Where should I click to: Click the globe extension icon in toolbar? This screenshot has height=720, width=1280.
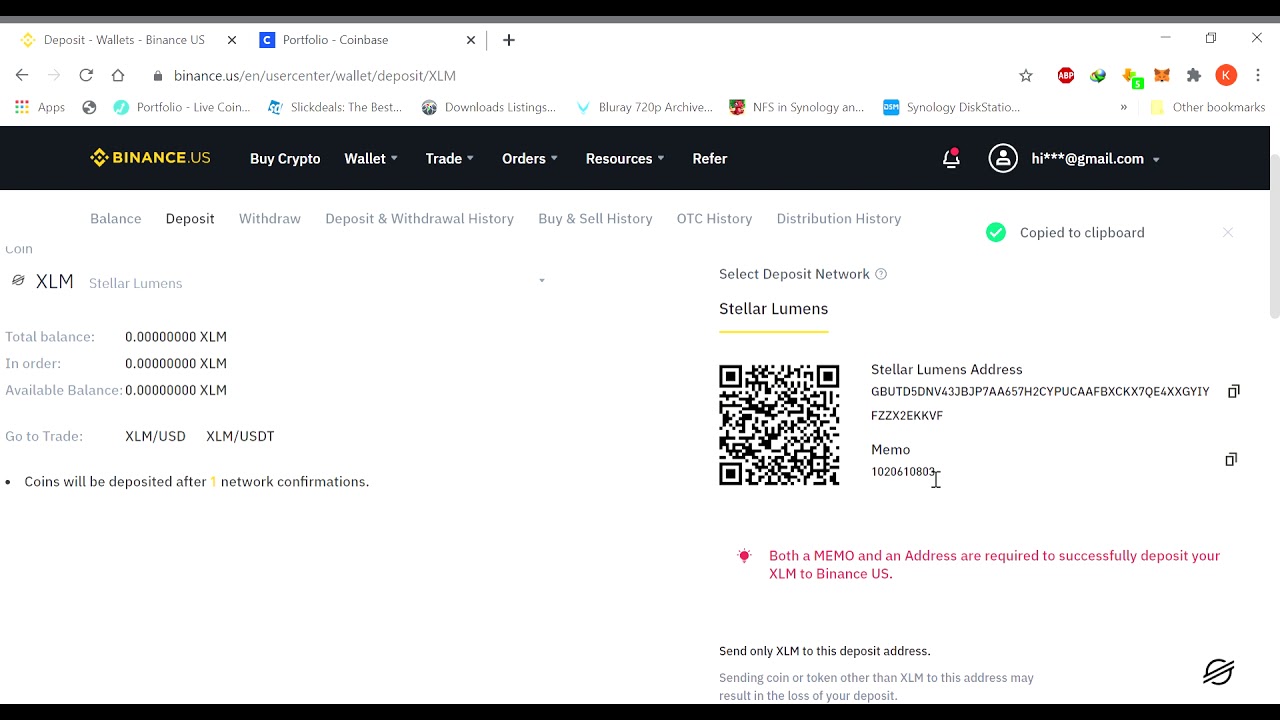pos(1098,76)
